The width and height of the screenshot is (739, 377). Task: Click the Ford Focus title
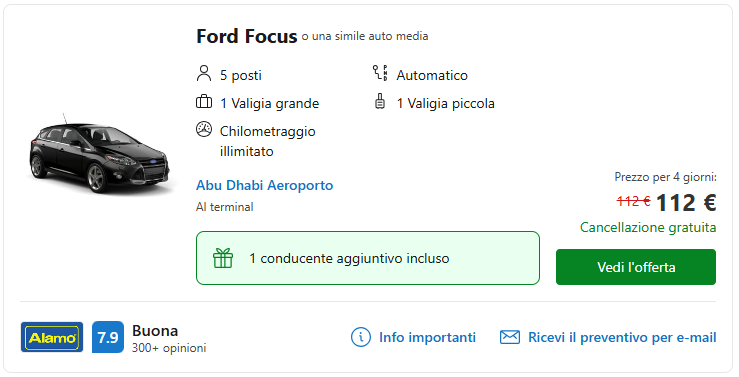coord(246,36)
